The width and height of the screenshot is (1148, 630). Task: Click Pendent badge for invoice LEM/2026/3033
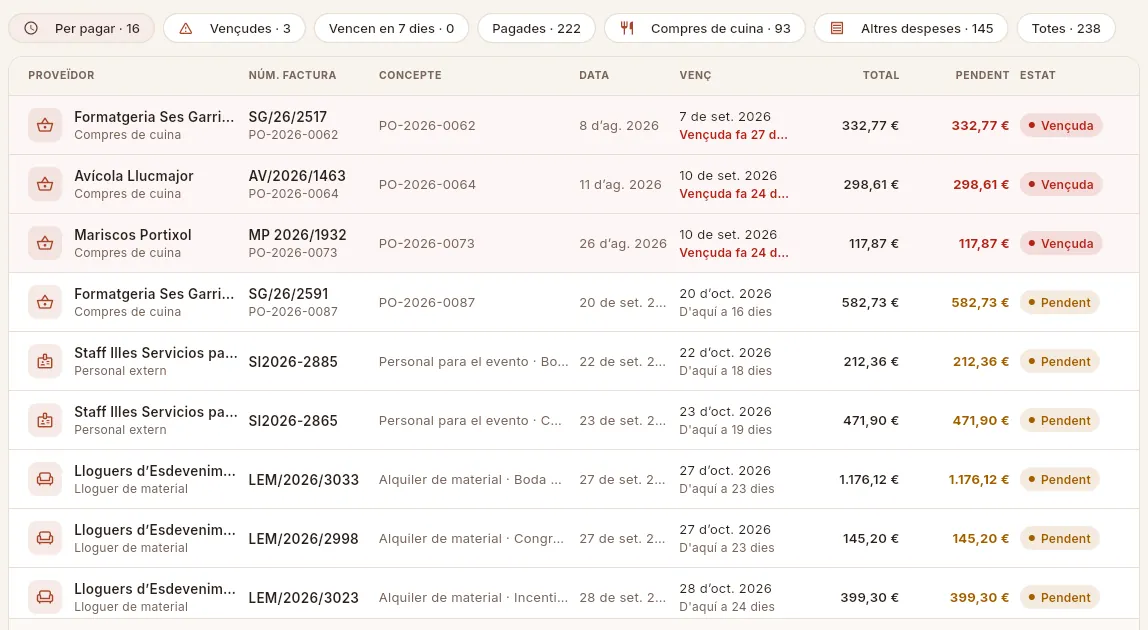[1059, 479]
